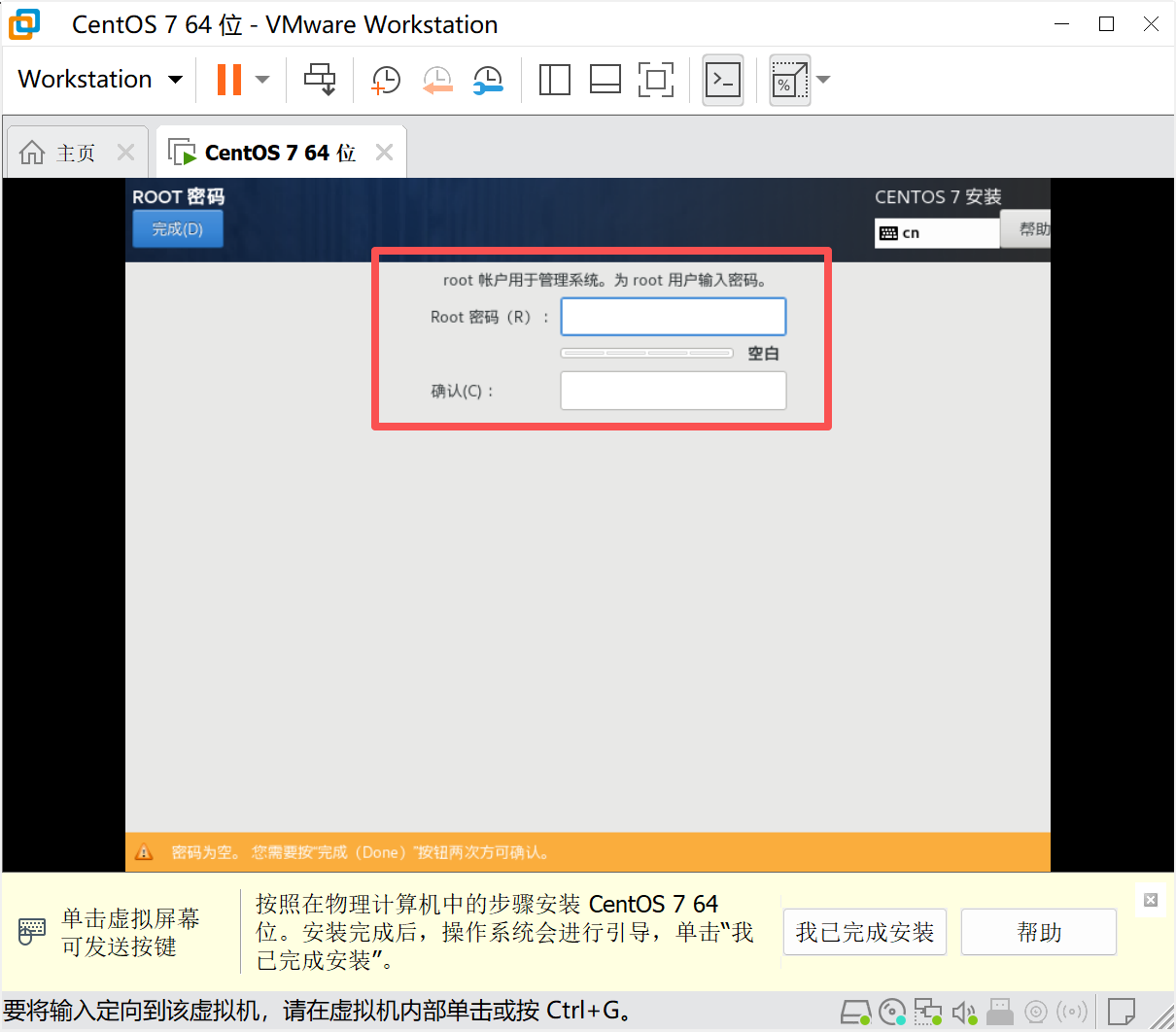Click the CENTOS 7 安装 title text
The height and width of the screenshot is (1032, 1176).
click(938, 196)
